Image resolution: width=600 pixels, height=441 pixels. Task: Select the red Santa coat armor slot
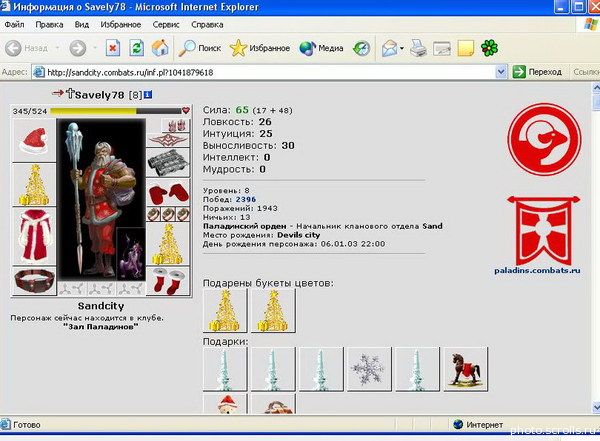[34, 236]
